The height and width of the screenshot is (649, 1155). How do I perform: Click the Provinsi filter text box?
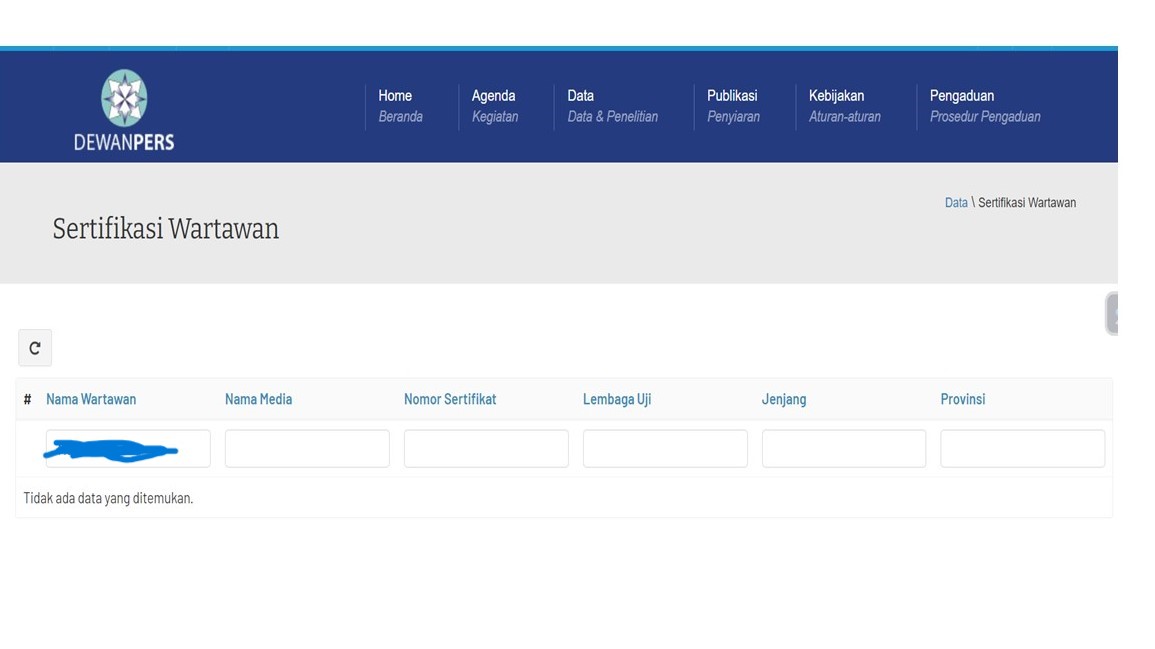click(1022, 449)
